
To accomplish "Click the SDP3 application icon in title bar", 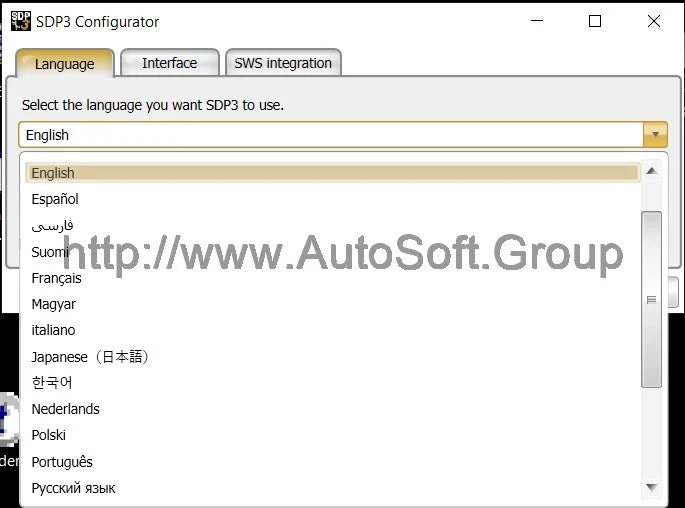I will (x=20, y=21).
